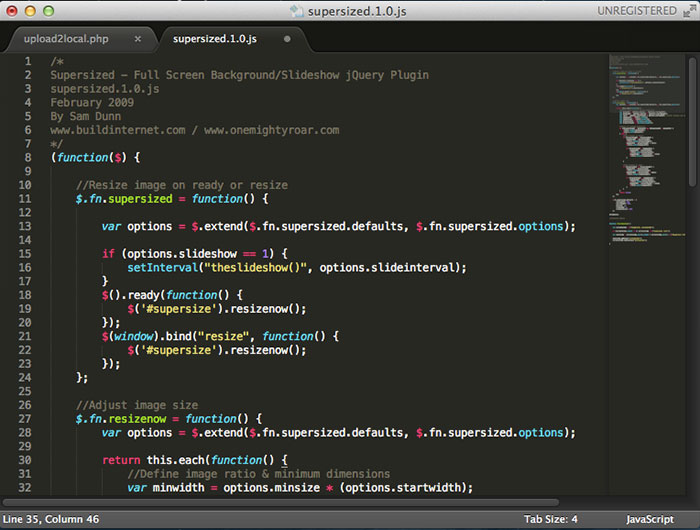Click '$.fn.supersized' on line 11

(124, 199)
